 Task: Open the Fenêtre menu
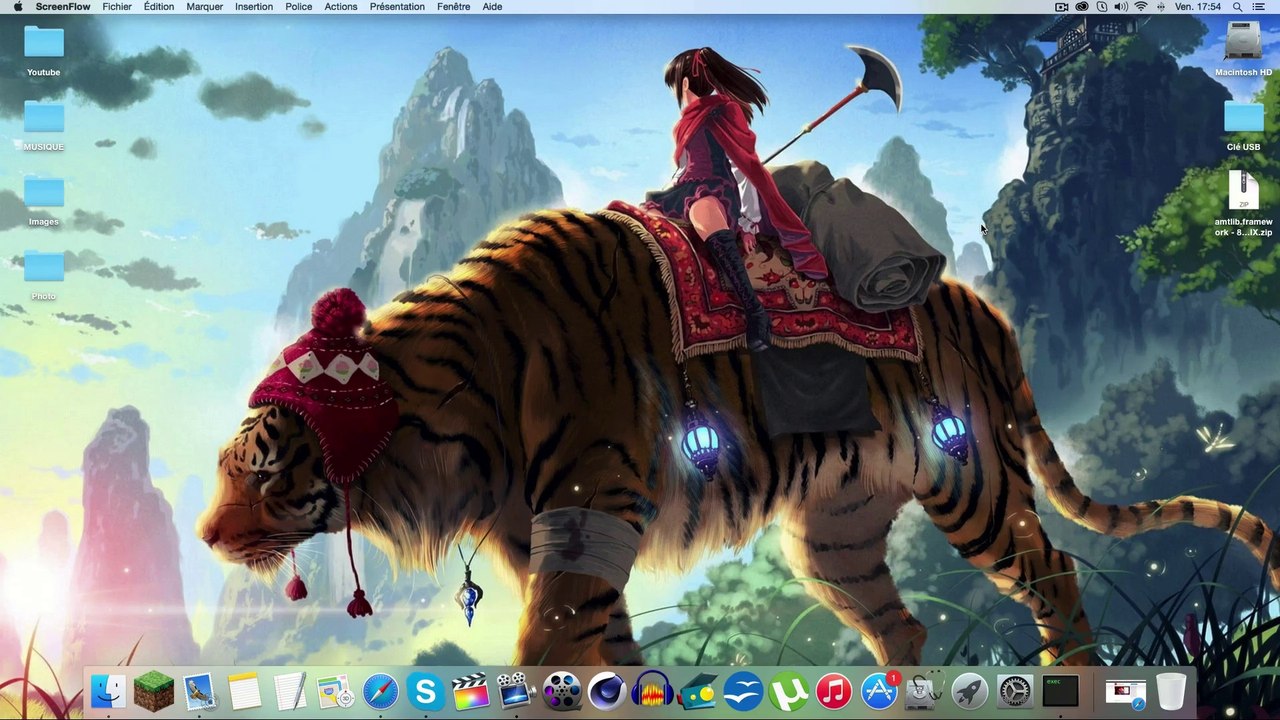(x=454, y=7)
